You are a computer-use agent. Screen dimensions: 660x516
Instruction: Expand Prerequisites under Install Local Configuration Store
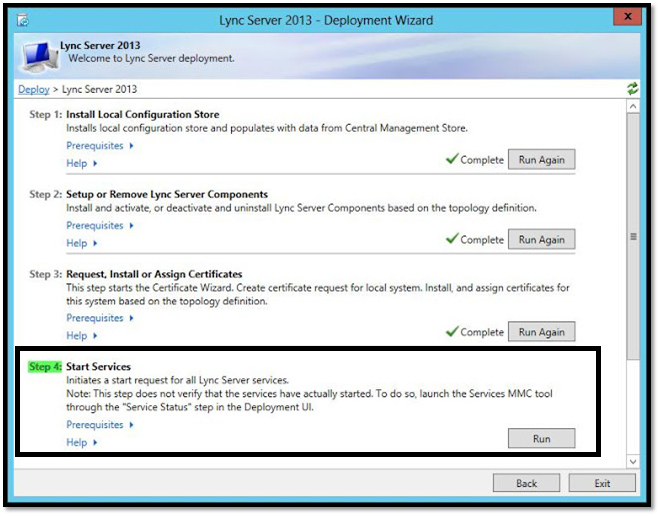[100, 146]
